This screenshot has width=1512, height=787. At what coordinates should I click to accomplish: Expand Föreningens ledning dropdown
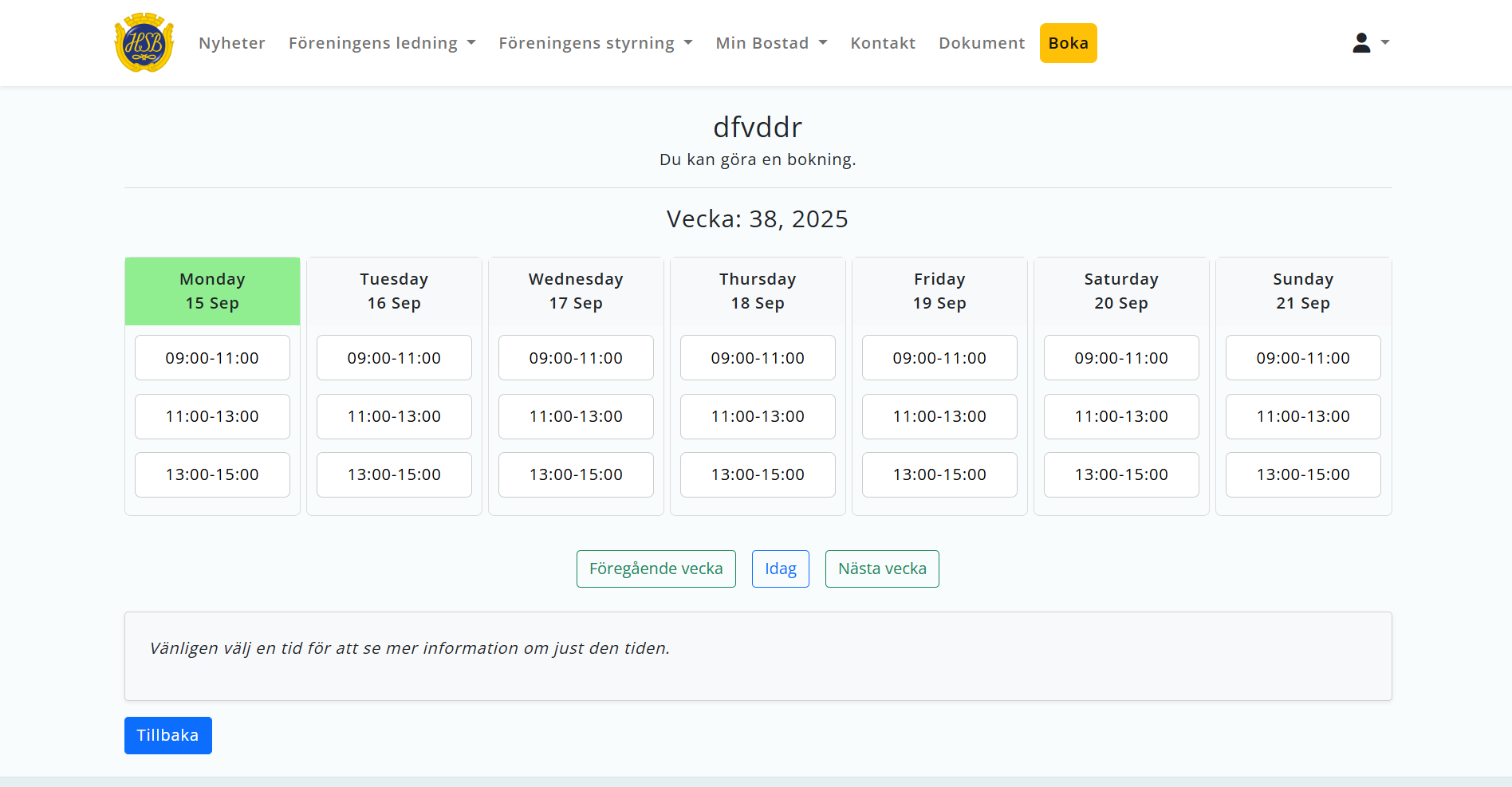(381, 43)
